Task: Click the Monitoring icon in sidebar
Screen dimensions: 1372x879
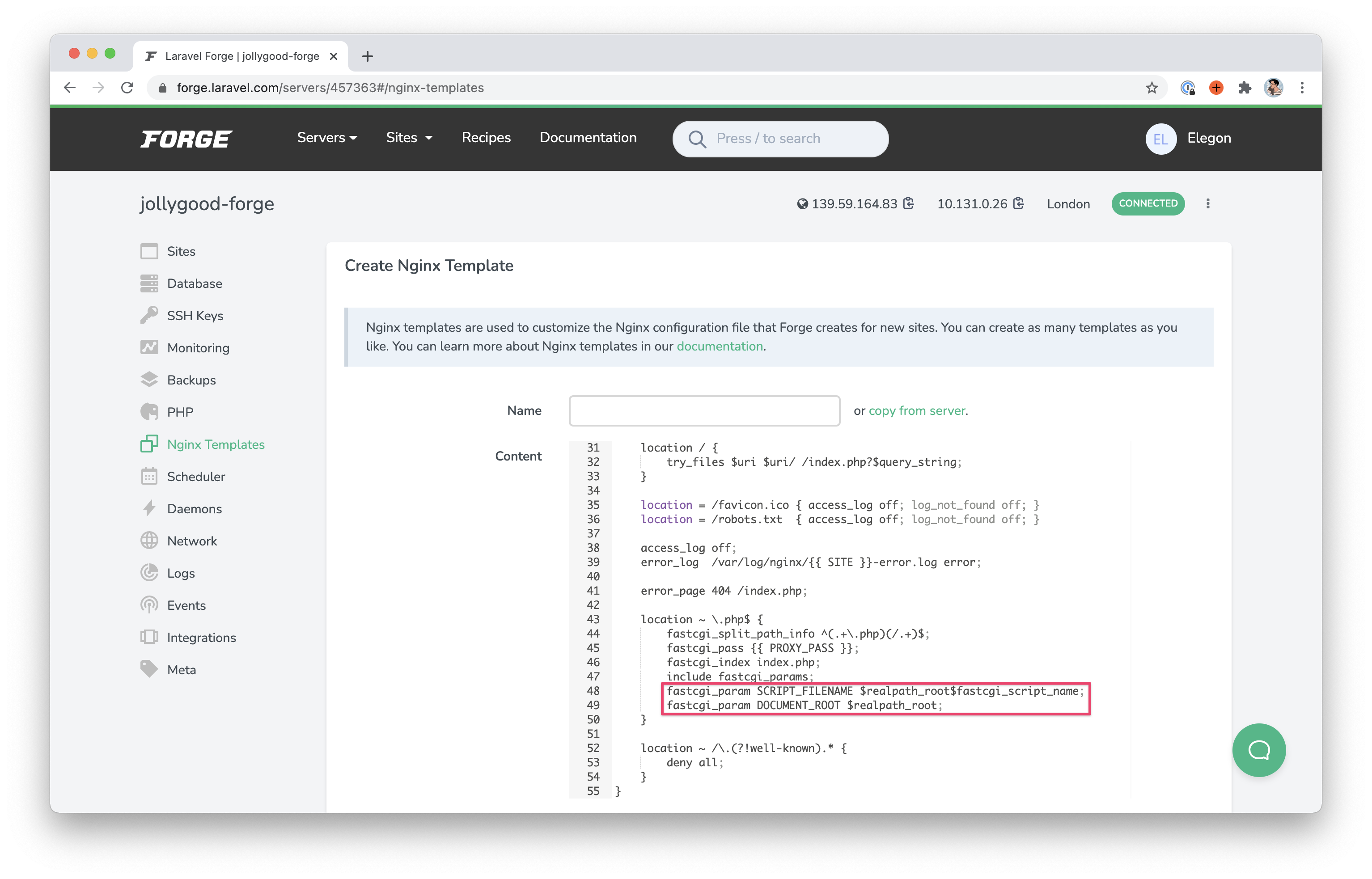Action: pyautogui.click(x=149, y=348)
